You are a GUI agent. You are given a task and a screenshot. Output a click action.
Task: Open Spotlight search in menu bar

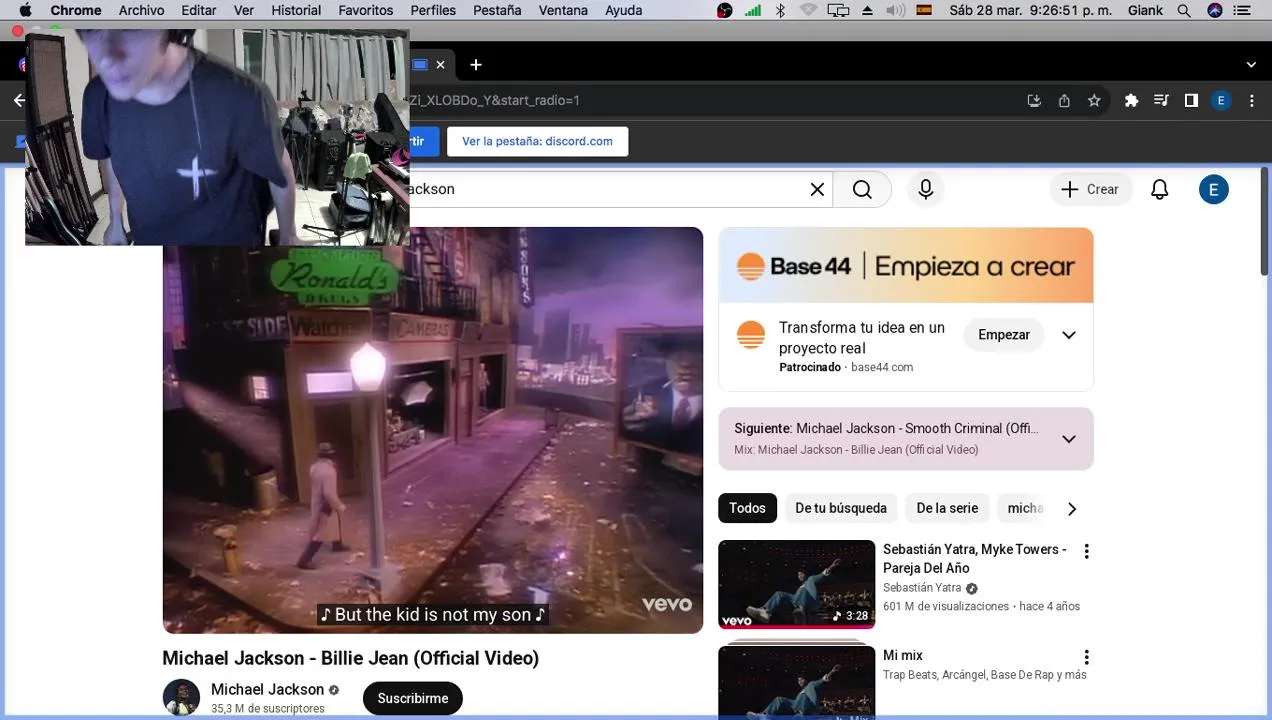1184,10
